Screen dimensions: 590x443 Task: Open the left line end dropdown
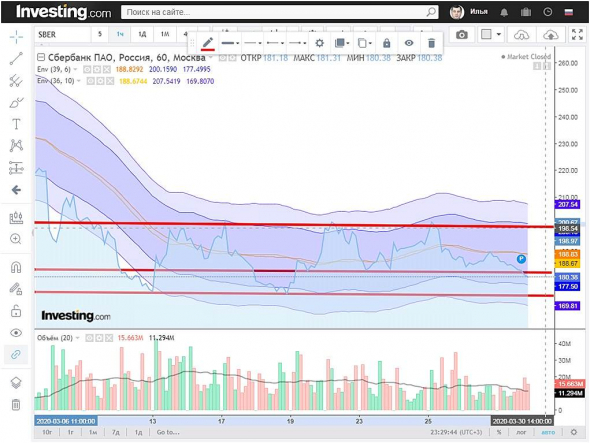tap(275, 43)
